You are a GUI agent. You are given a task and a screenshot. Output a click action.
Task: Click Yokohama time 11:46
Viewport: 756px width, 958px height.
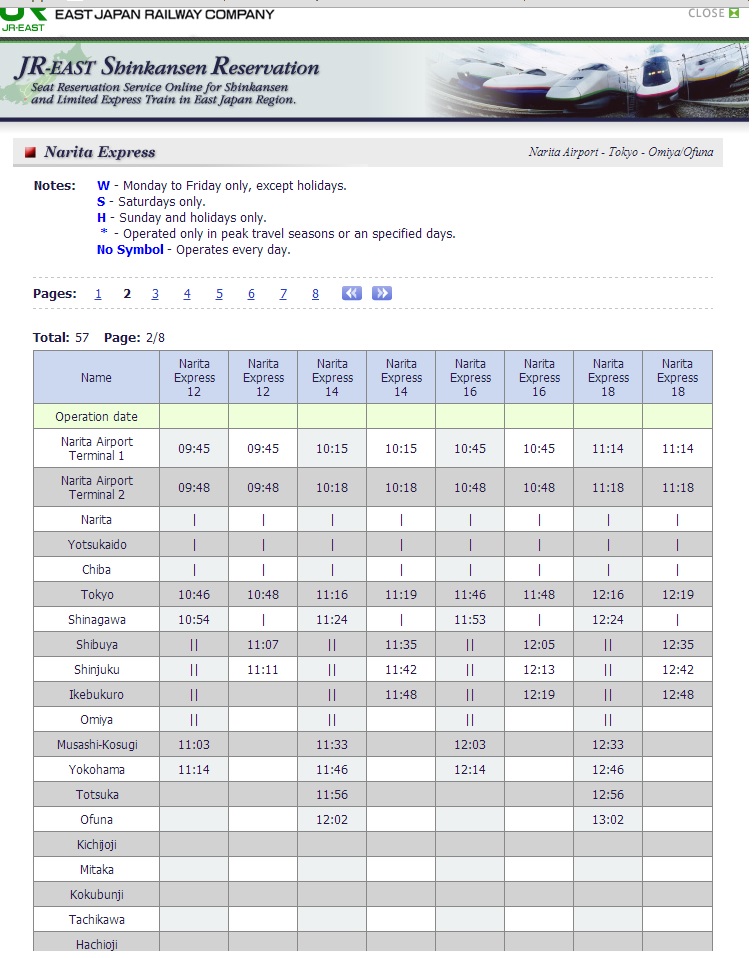pyautogui.click(x=332, y=770)
